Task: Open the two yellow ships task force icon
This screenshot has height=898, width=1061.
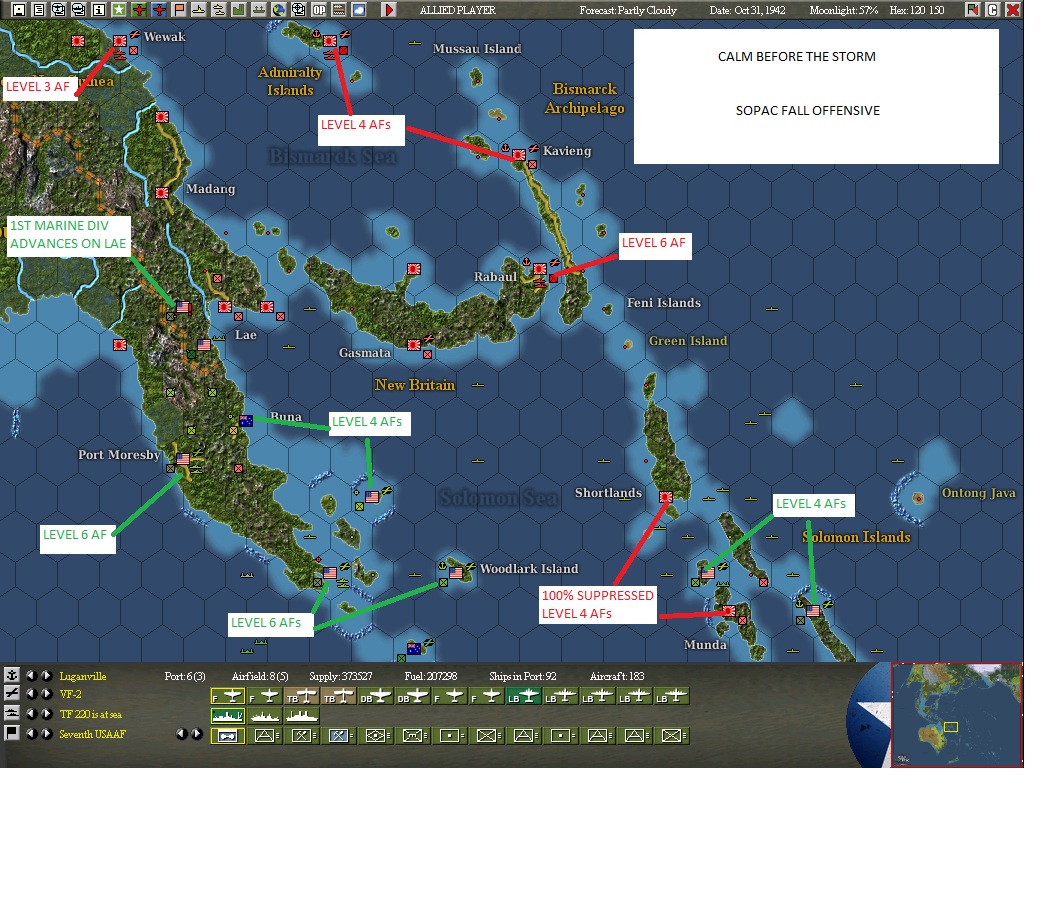Action: (x=219, y=9)
